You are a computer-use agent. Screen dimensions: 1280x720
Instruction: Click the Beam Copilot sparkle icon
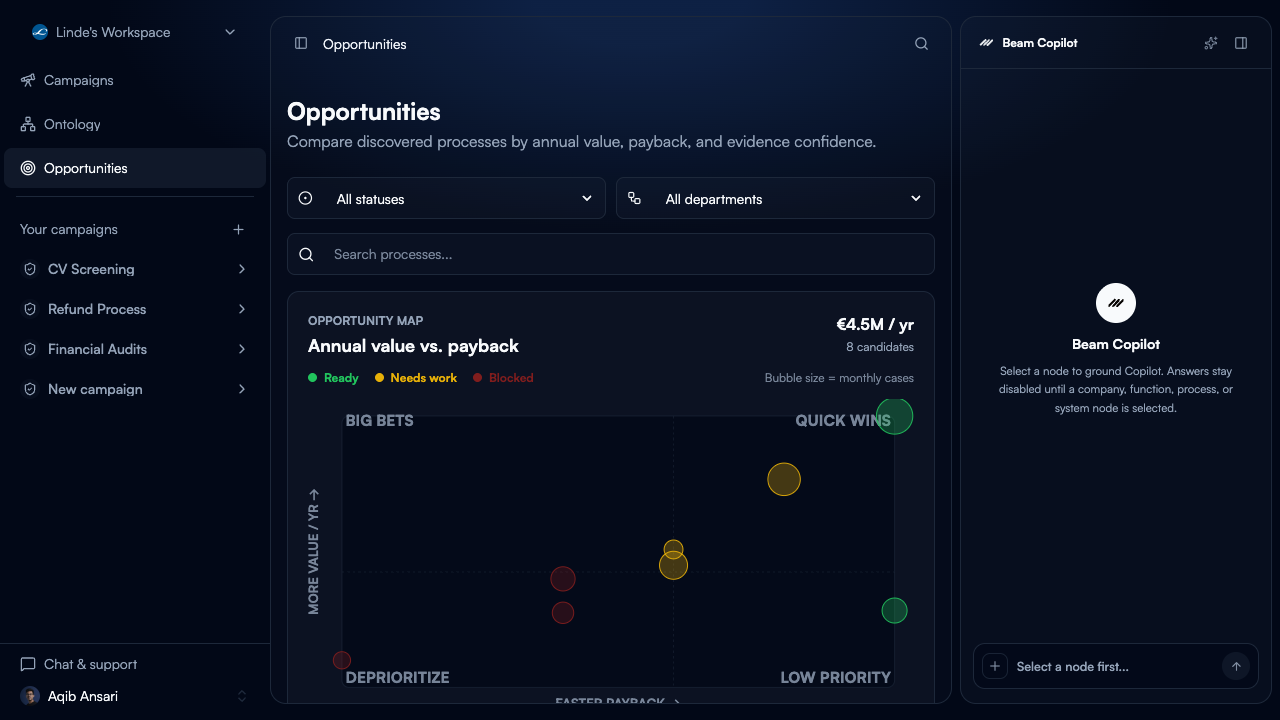pos(1211,43)
